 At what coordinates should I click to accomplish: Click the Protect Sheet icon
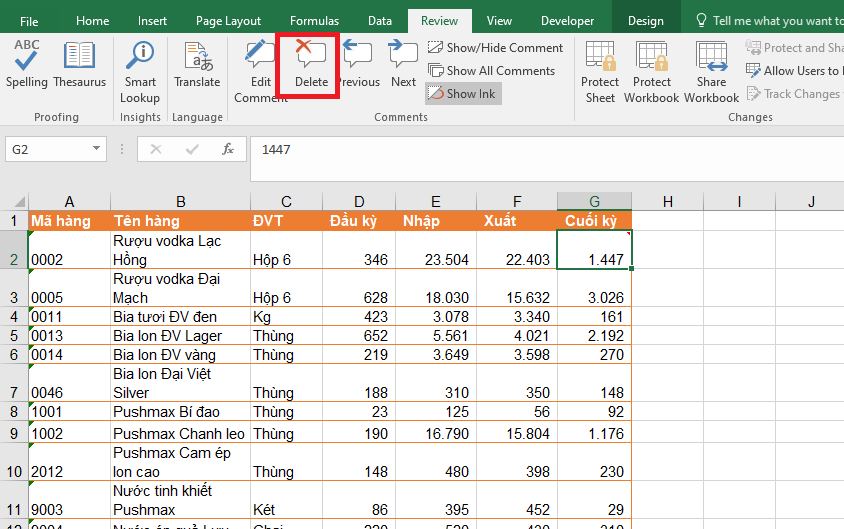point(600,71)
